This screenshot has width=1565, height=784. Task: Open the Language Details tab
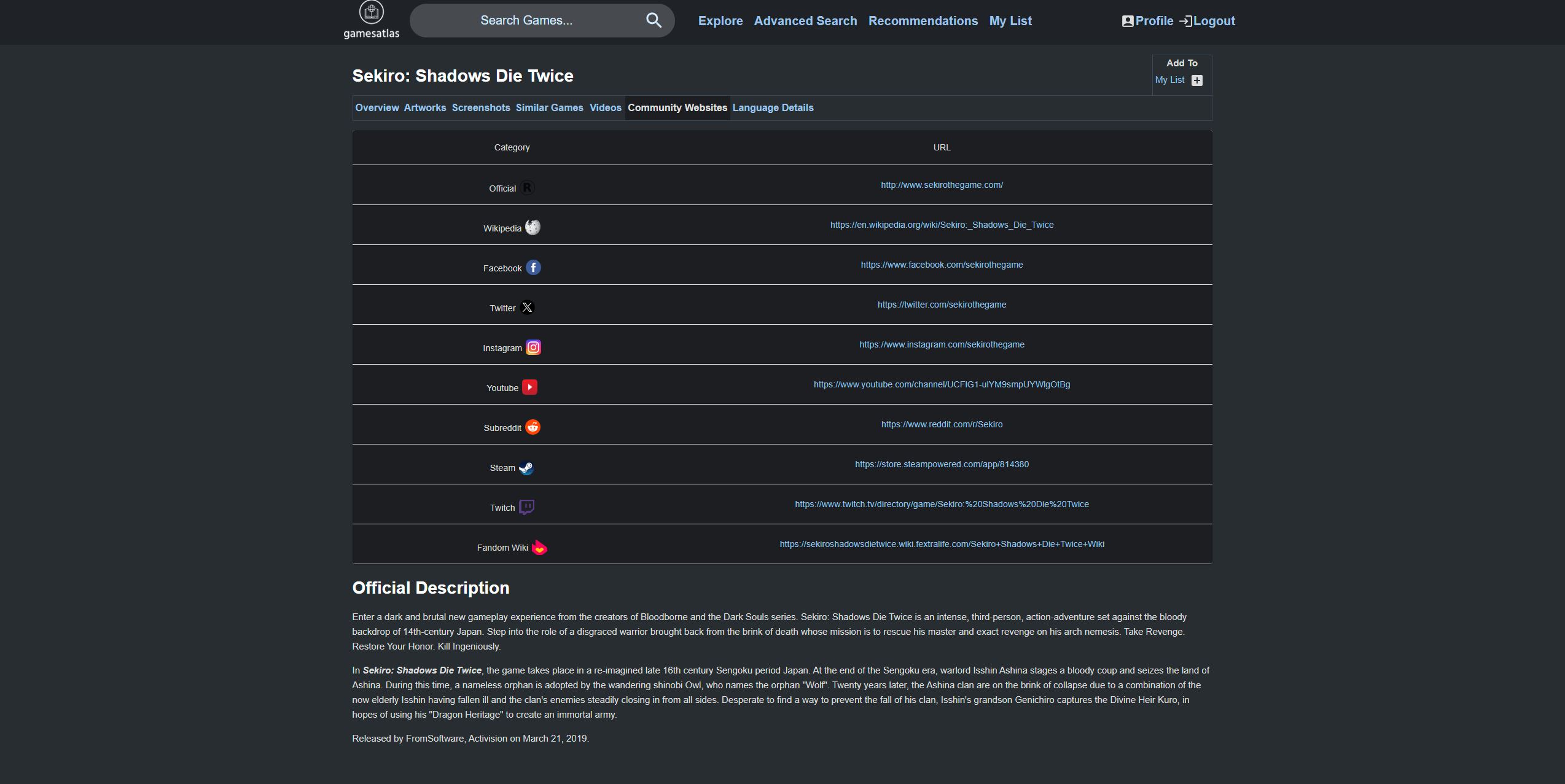point(773,107)
